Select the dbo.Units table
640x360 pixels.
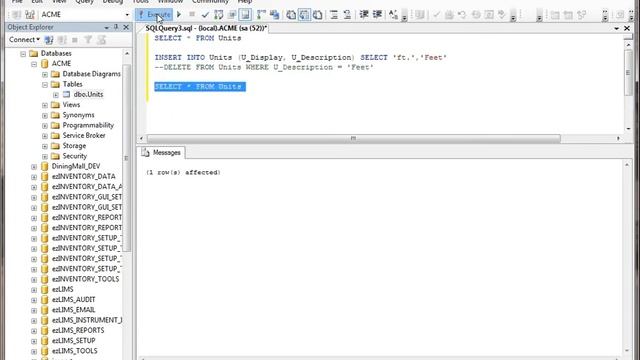[88, 94]
